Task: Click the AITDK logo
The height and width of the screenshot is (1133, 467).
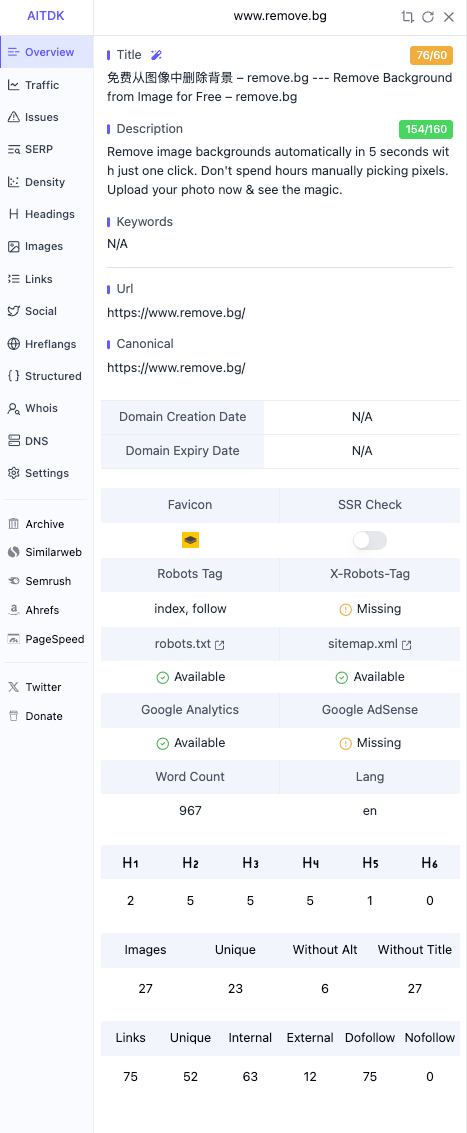Action: (46, 16)
